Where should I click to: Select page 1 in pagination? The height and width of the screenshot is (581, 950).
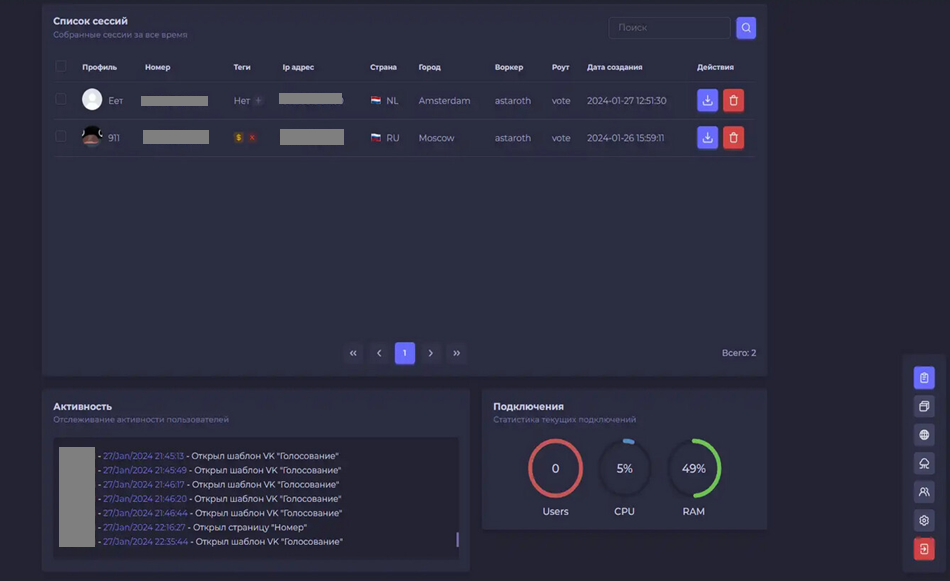click(x=404, y=353)
